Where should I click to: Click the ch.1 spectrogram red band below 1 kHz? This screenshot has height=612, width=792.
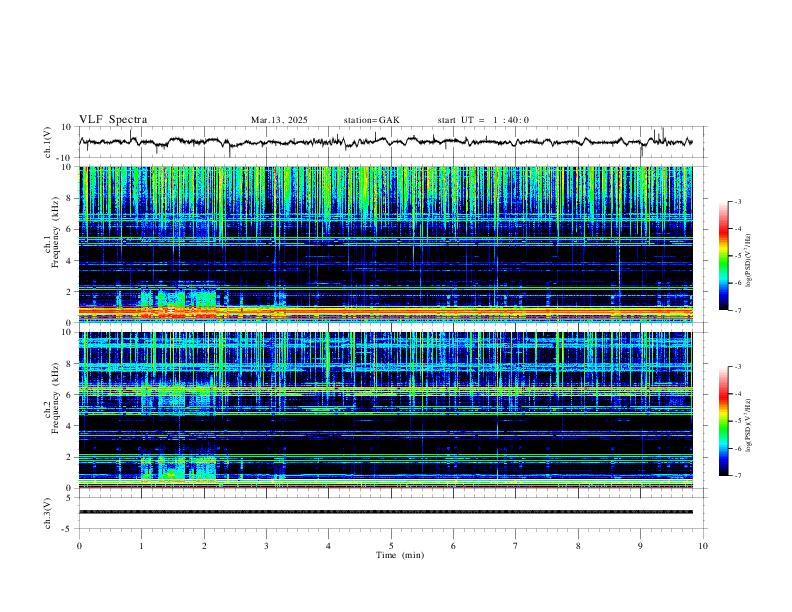pos(385,313)
